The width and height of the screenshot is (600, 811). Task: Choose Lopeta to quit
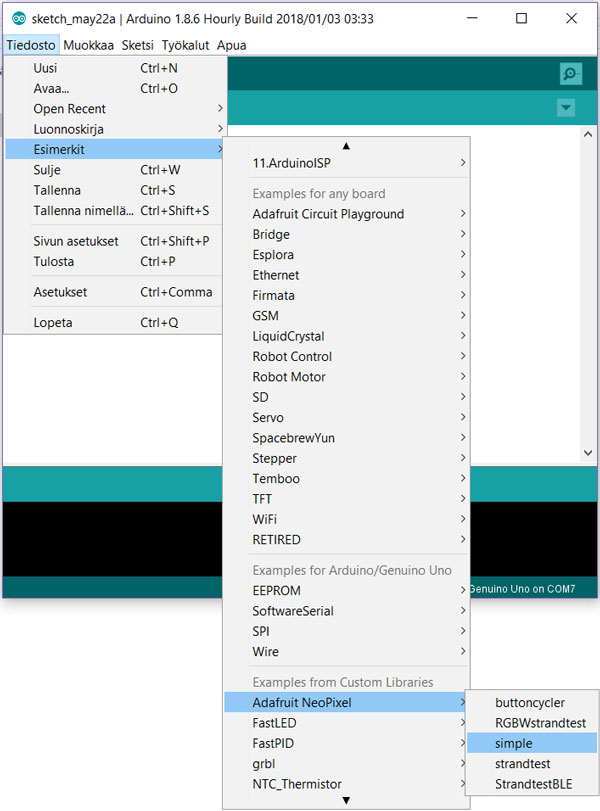point(114,322)
